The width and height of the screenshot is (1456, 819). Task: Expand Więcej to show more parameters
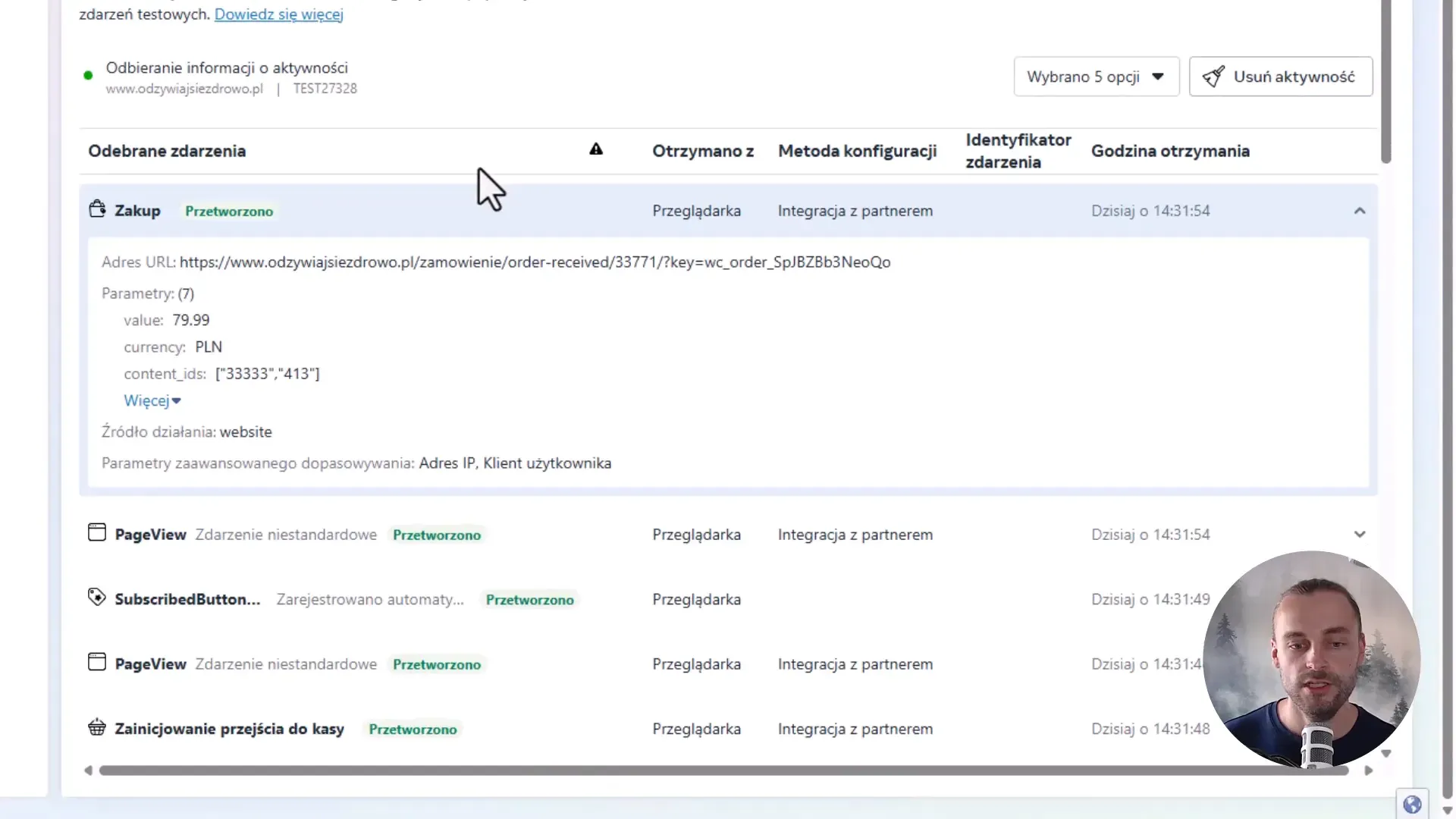pos(152,400)
